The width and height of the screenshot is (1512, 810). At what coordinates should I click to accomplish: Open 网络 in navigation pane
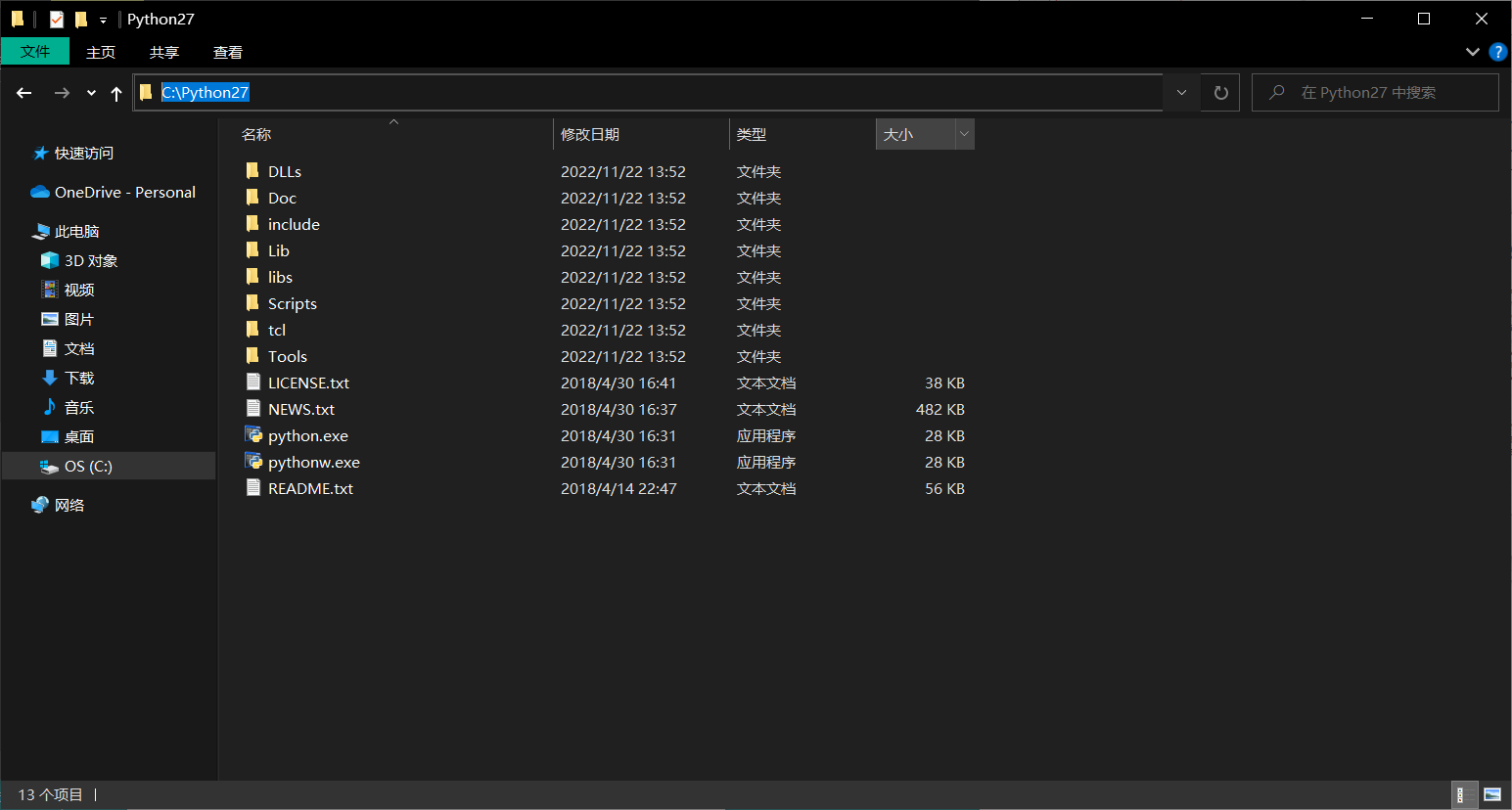click(x=69, y=505)
